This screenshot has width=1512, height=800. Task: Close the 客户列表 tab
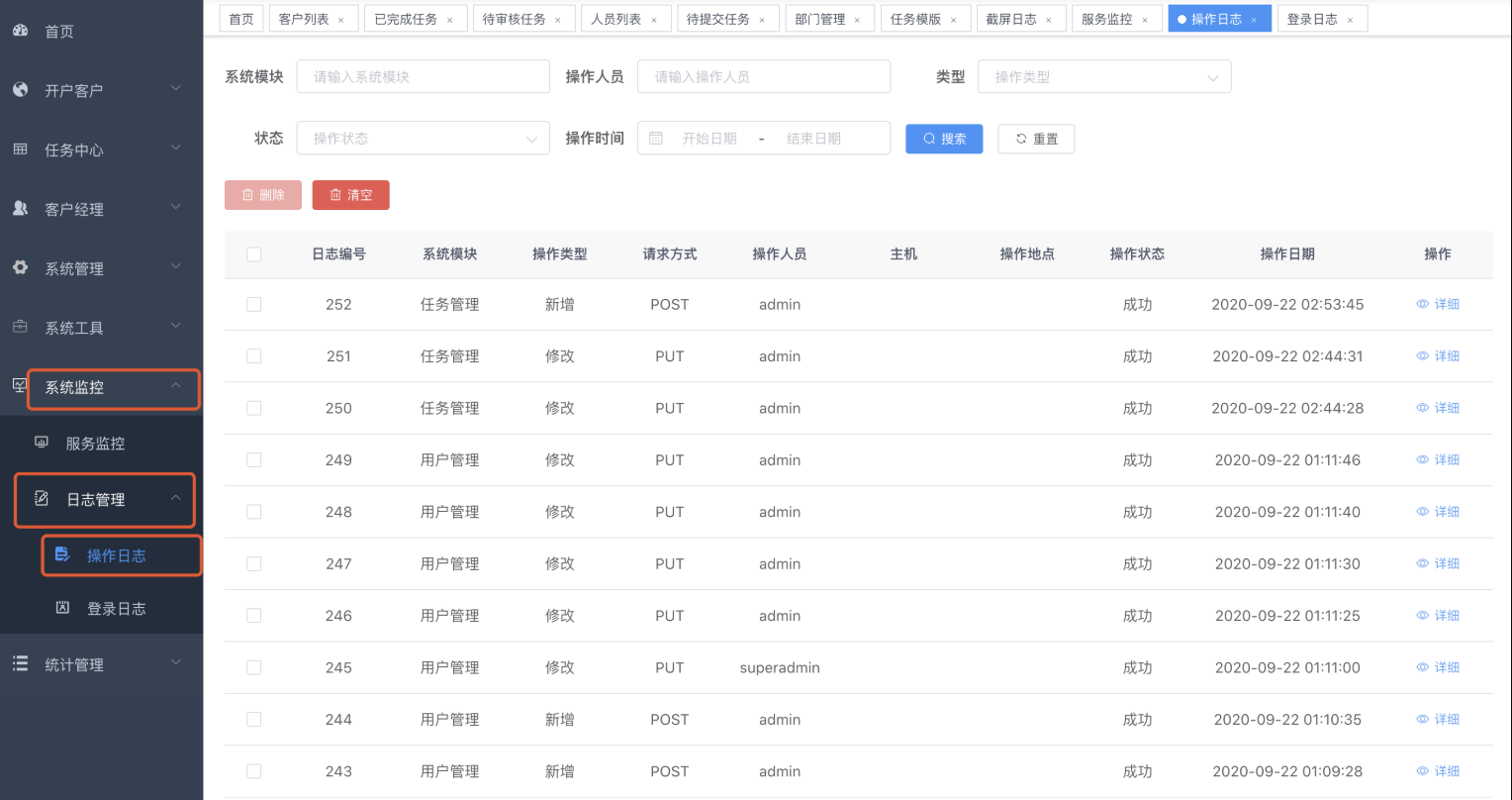341,20
